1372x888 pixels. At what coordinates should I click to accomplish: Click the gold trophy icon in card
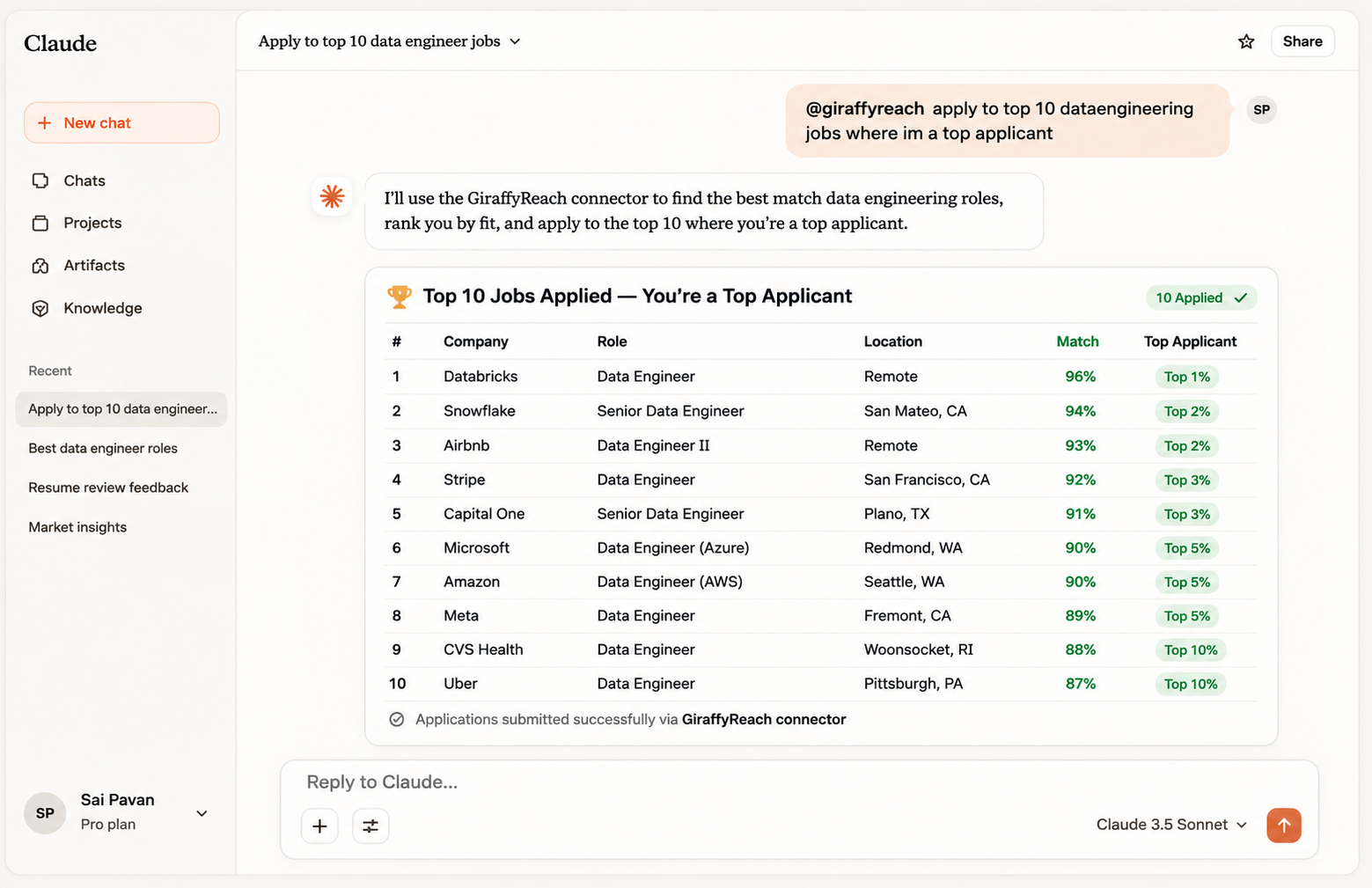click(x=400, y=297)
